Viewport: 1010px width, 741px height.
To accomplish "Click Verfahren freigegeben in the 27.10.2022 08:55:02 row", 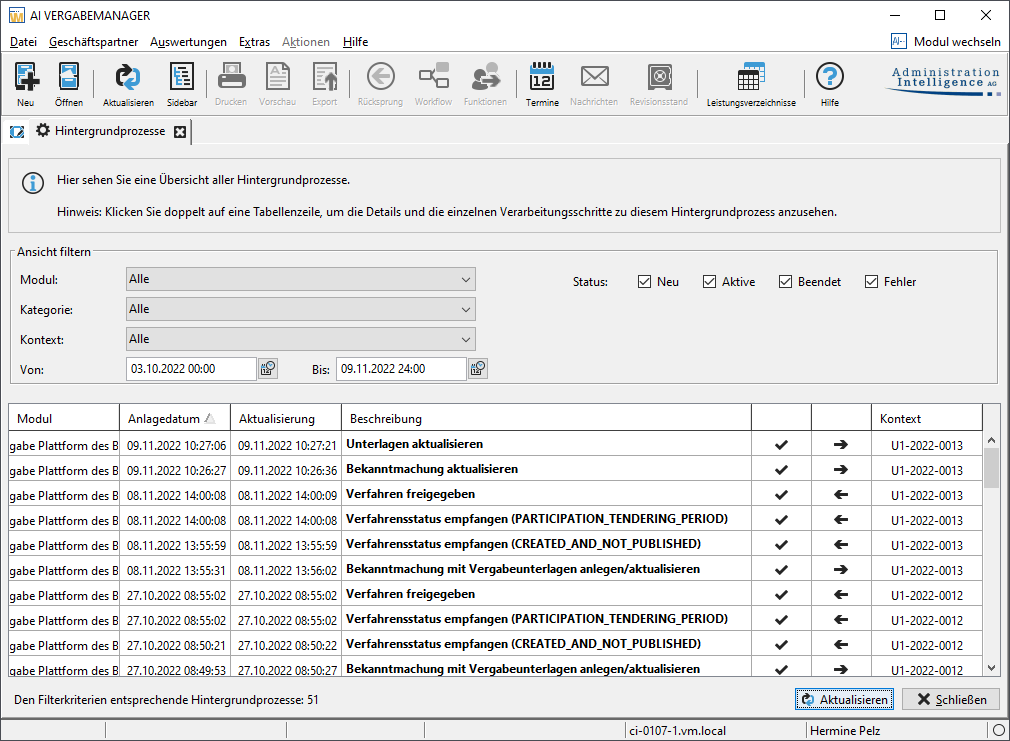I will point(410,594).
